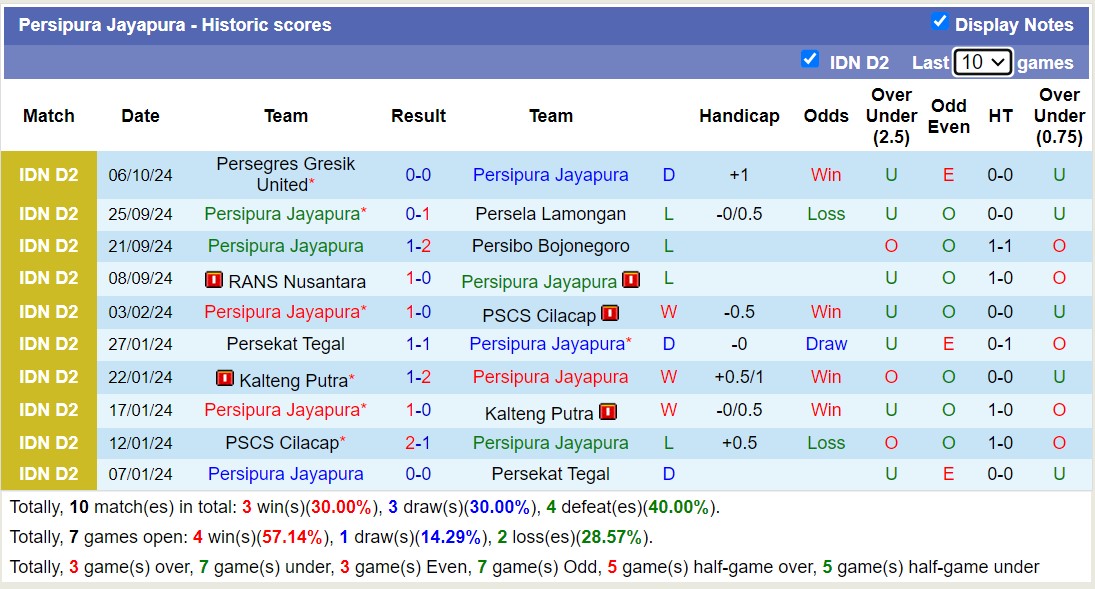The height and width of the screenshot is (589, 1095).
Task: Open the Last games count dropdown
Action: point(983,61)
